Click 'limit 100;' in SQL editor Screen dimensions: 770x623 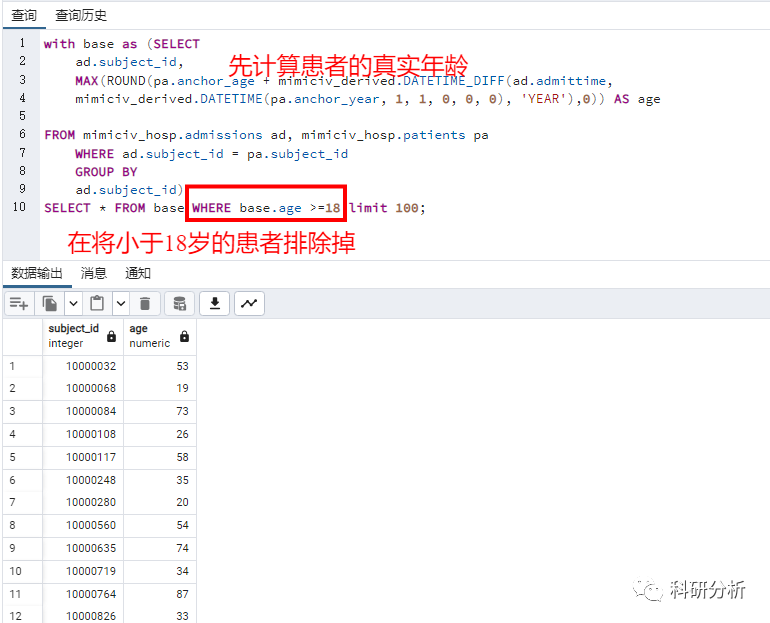387,208
